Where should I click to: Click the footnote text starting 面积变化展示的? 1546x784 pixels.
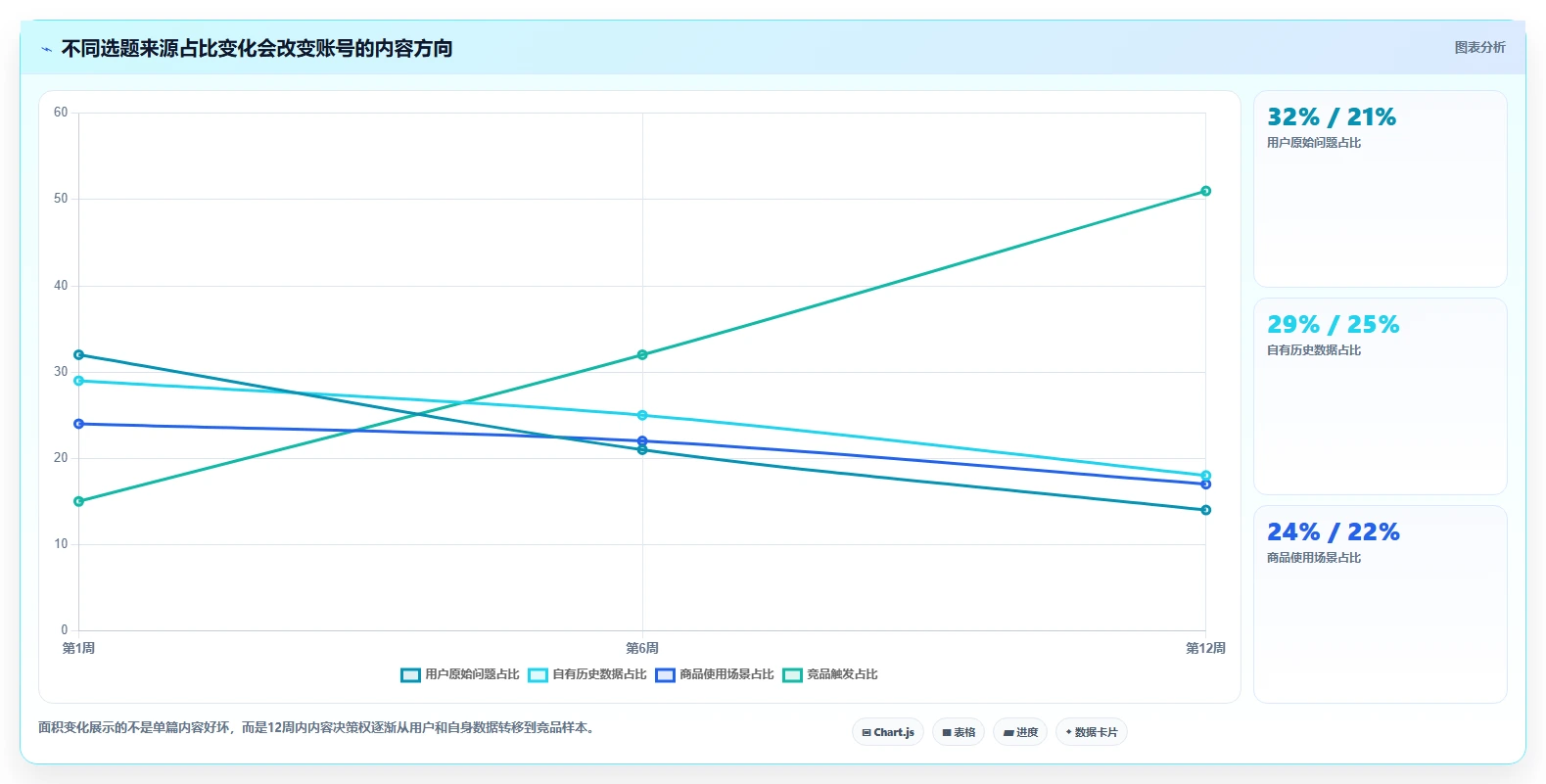point(318,727)
